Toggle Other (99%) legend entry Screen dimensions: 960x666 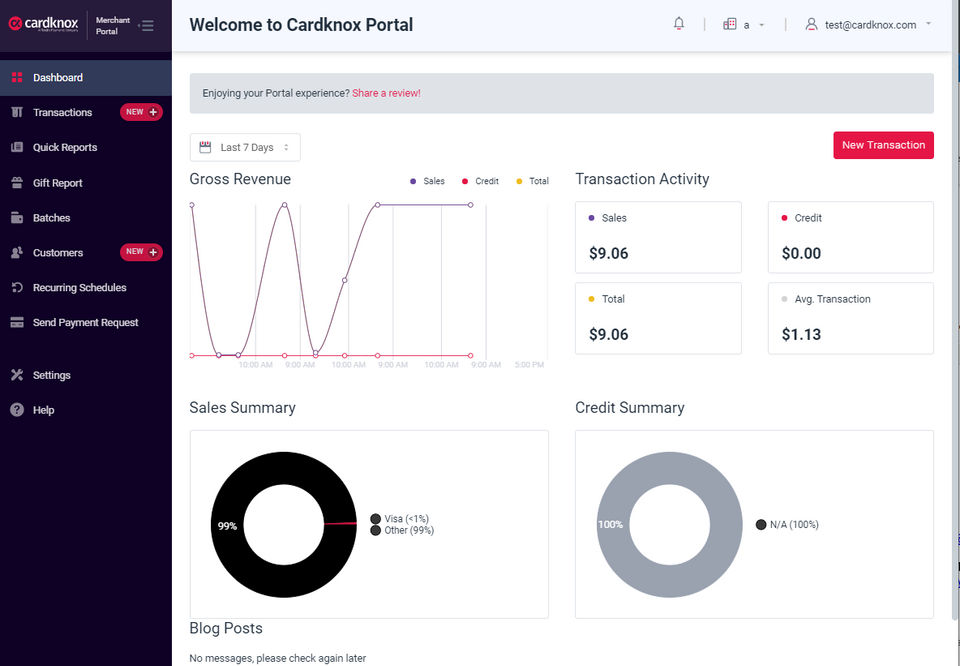coord(402,530)
